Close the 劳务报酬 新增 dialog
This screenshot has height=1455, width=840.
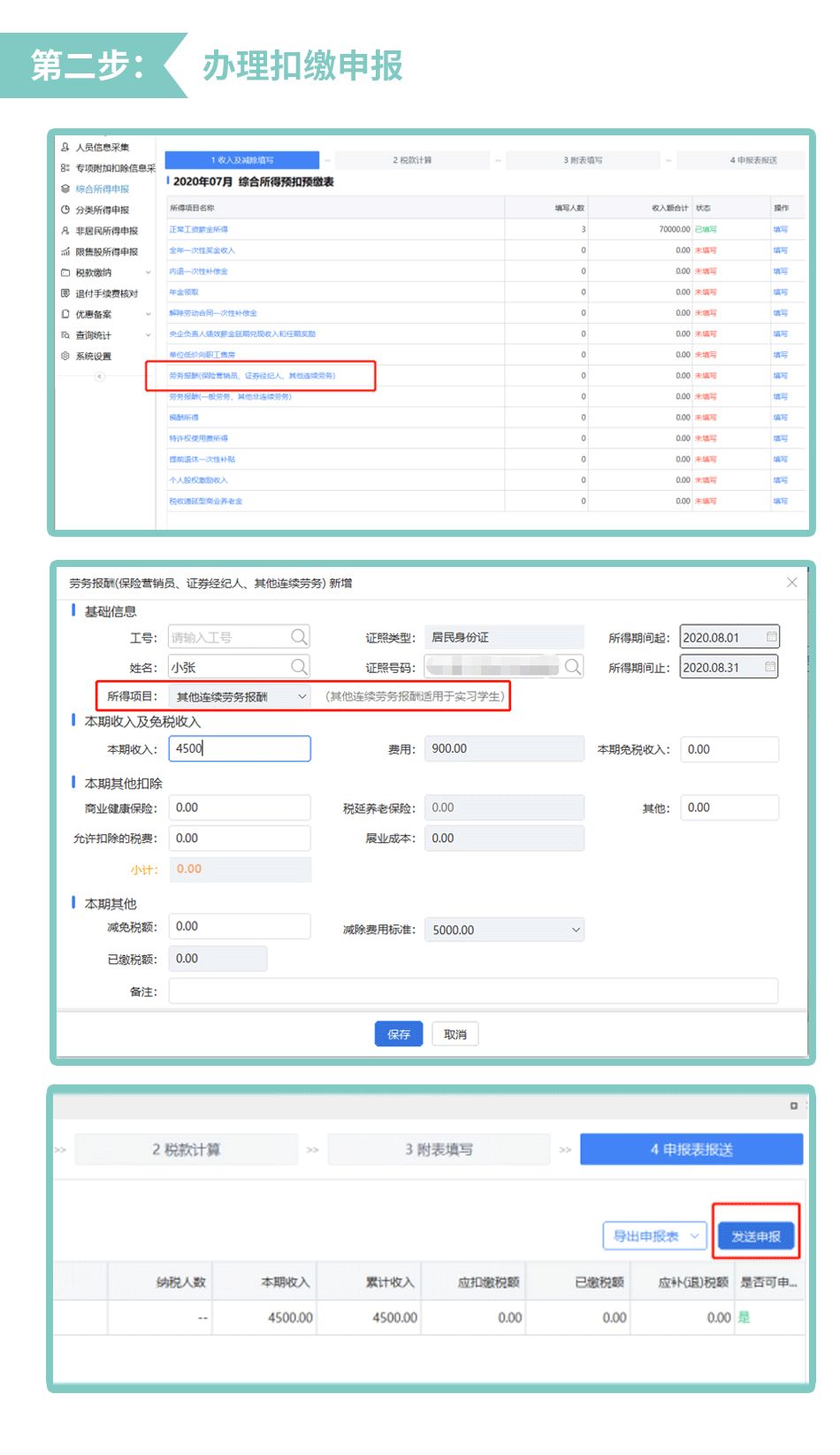(791, 582)
